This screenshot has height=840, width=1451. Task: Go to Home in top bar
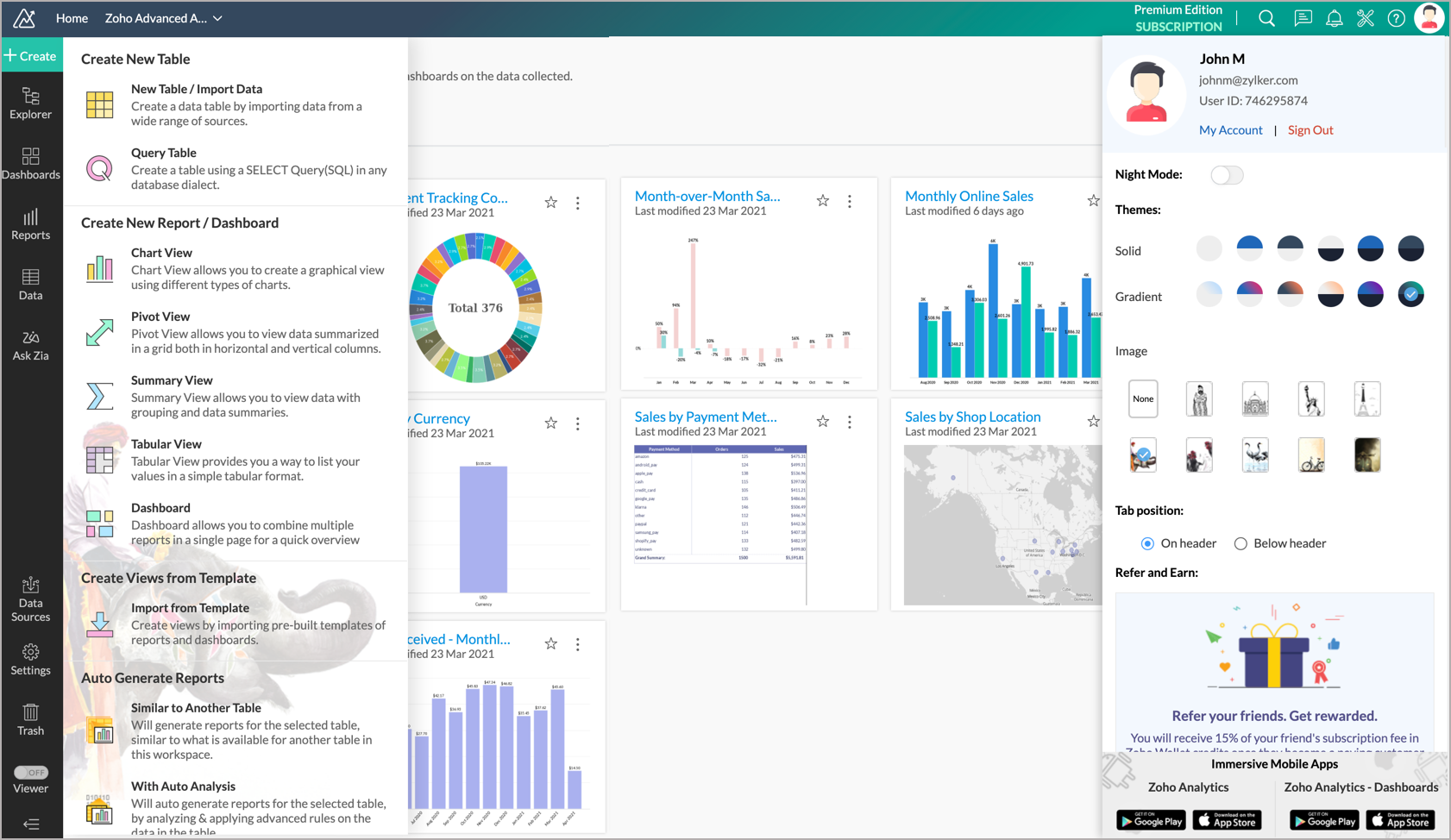point(72,18)
